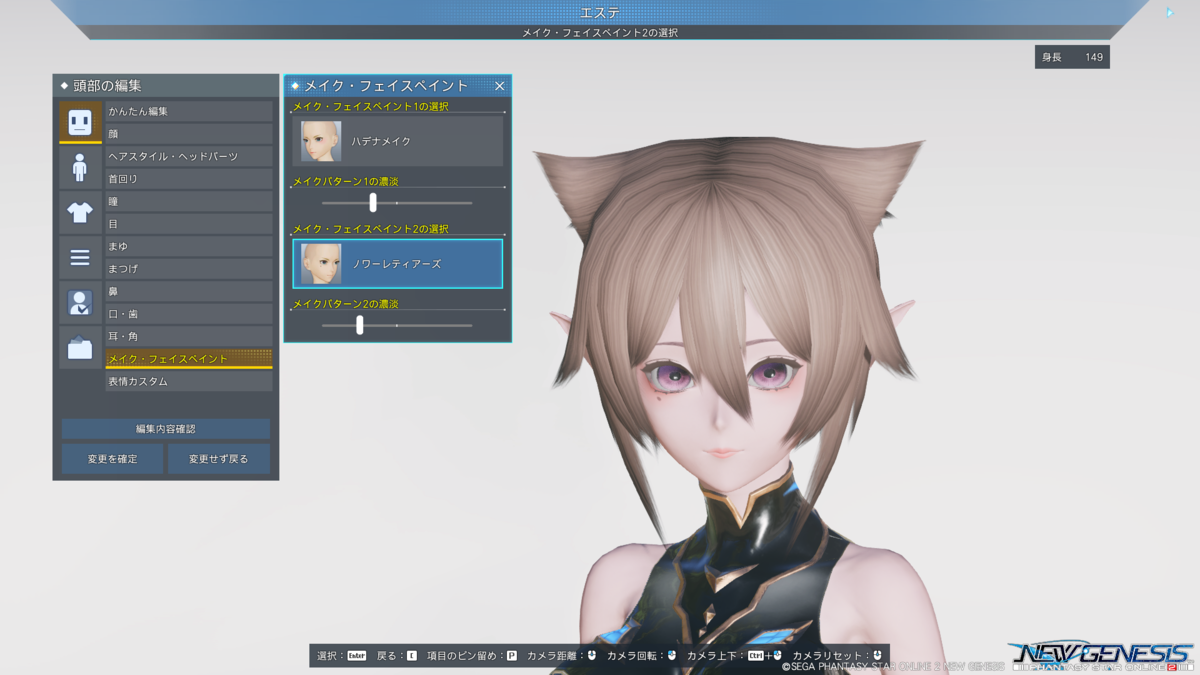Select 首回り in the edit list
Image resolution: width=1200 pixels, height=675 pixels.
point(189,179)
